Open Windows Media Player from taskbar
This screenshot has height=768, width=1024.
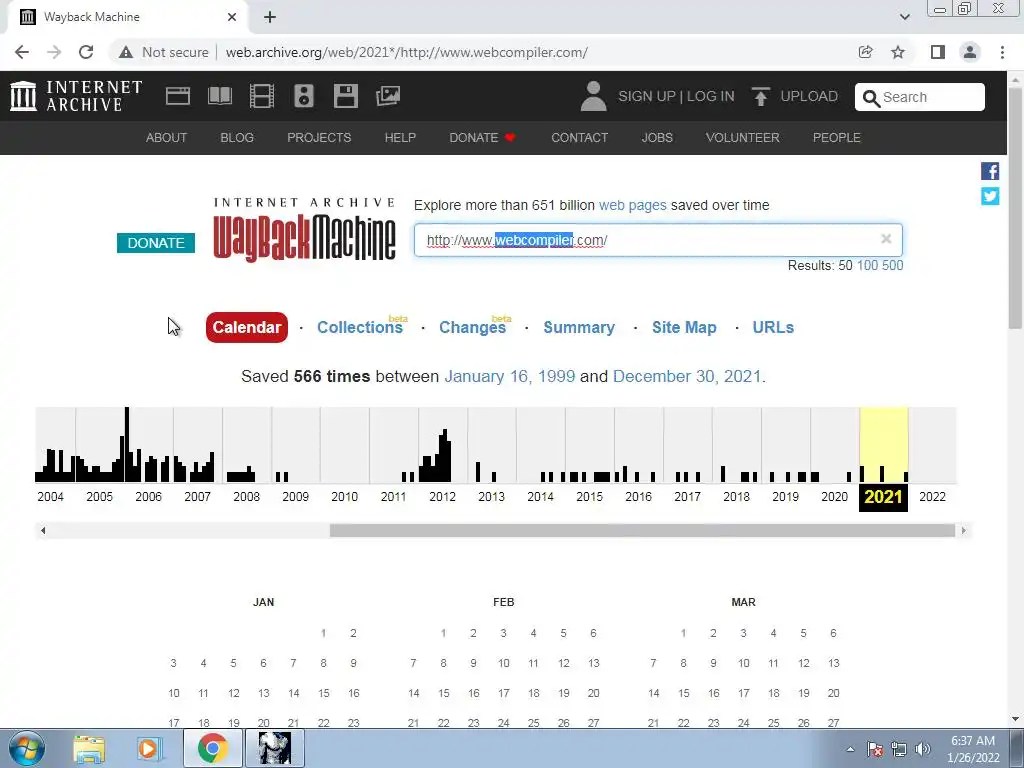149,748
